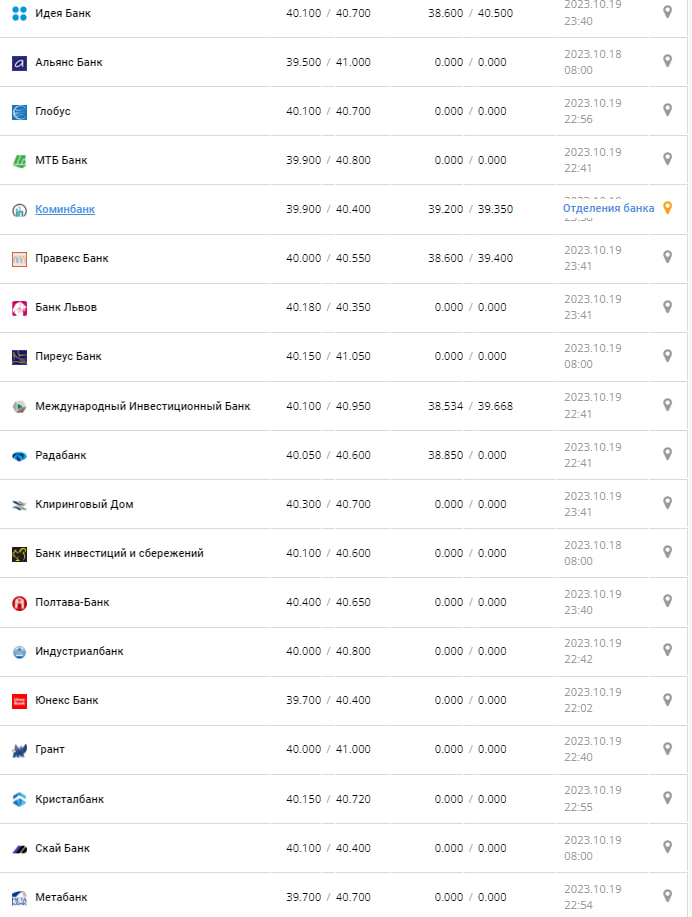Click the МТБ Банк green logo
Viewport: 692px width, 917px height.
[19, 161]
